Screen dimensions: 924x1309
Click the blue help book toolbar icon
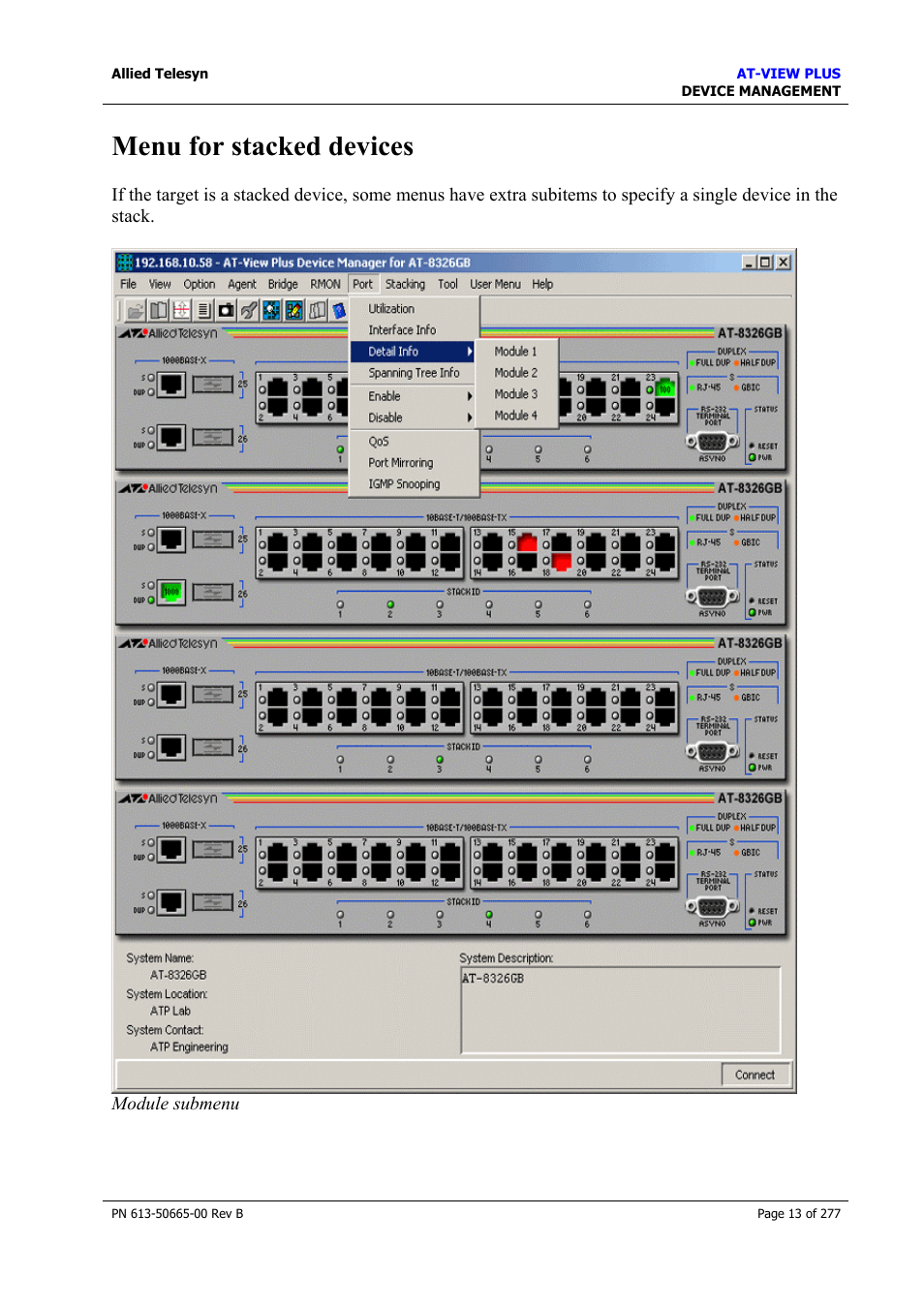338,310
